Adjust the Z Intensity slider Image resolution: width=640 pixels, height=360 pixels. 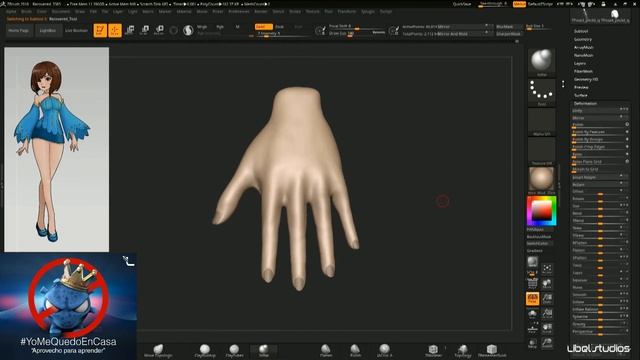pyautogui.click(x=282, y=34)
